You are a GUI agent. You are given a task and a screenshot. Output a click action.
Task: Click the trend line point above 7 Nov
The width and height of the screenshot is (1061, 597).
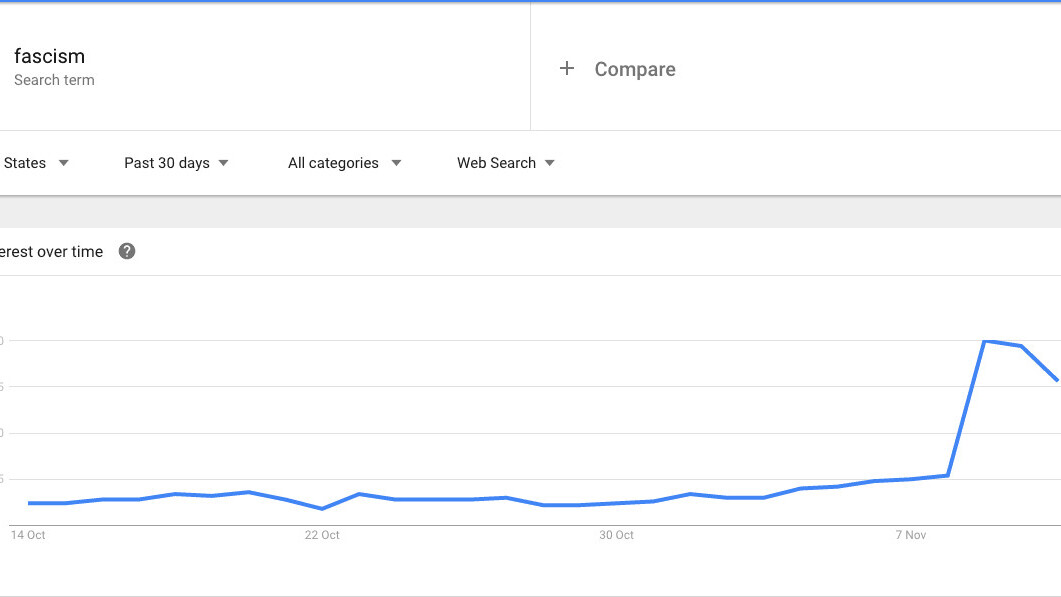point(910,479)
